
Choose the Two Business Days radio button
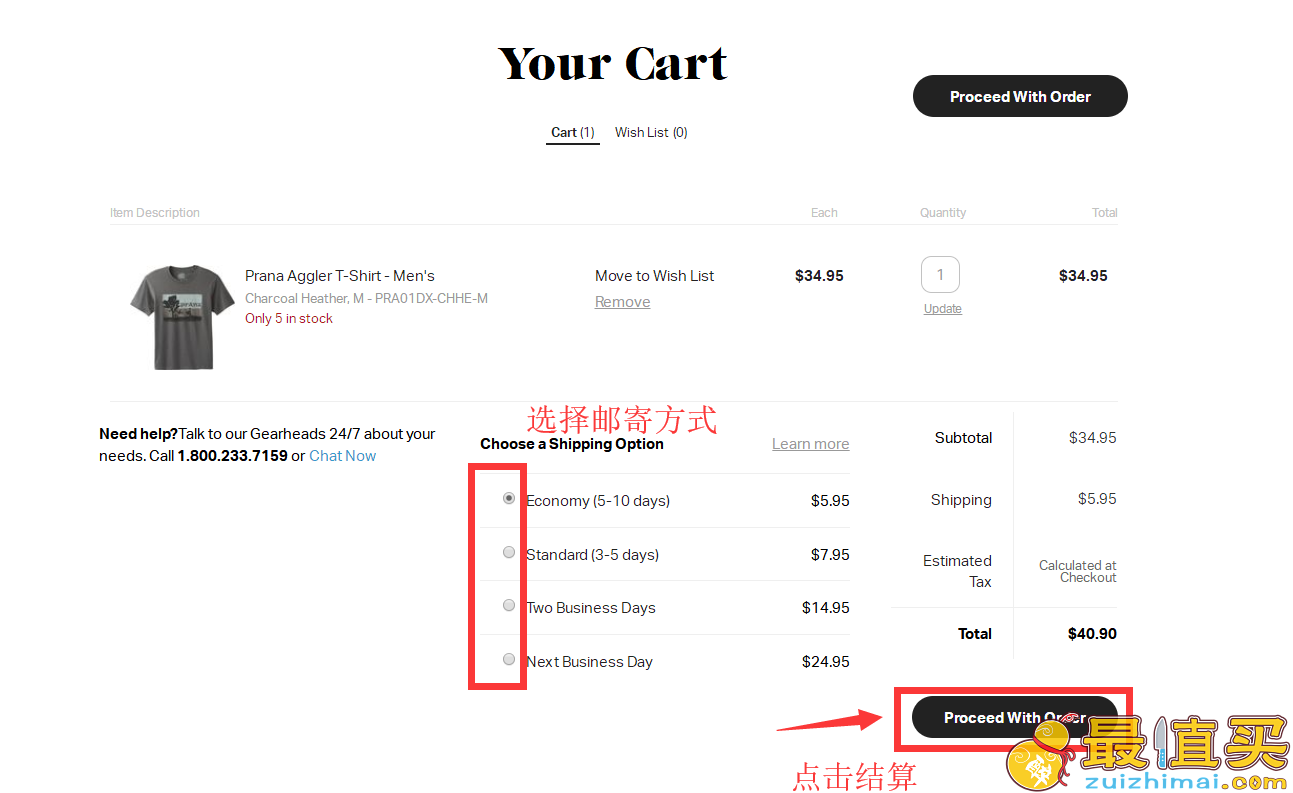point(509,605)
